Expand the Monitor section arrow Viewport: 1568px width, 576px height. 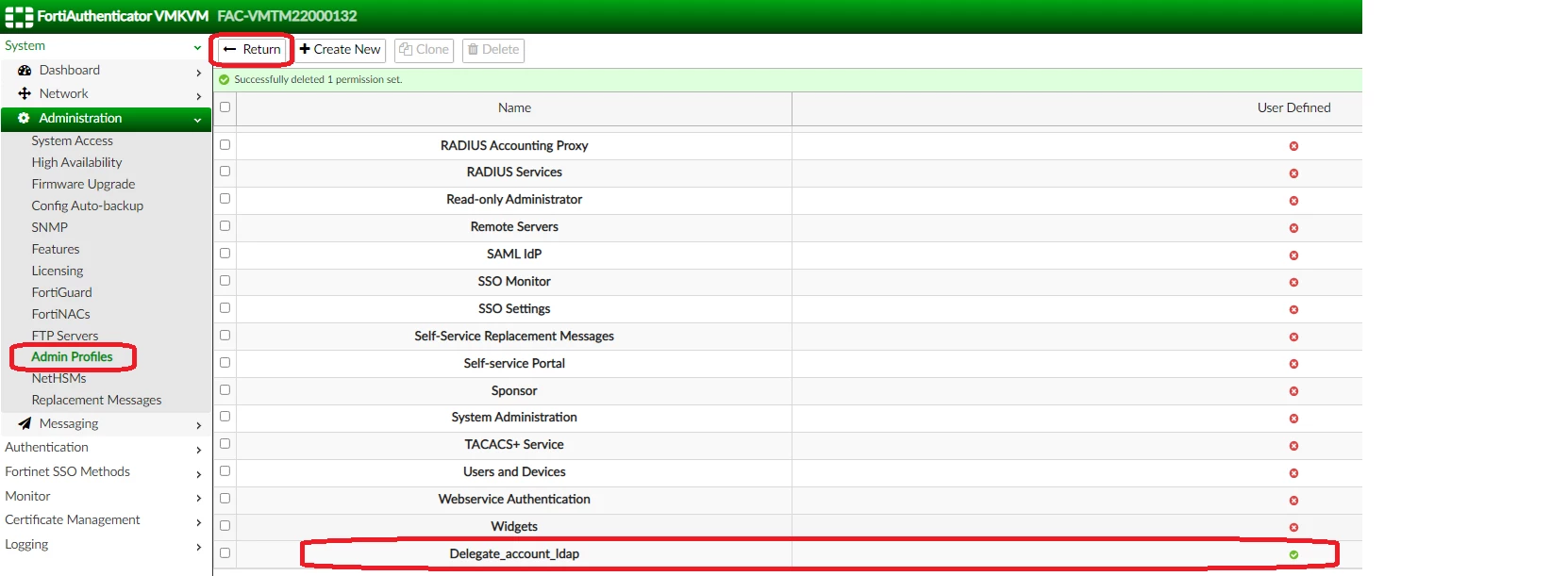tap(198, 498)
